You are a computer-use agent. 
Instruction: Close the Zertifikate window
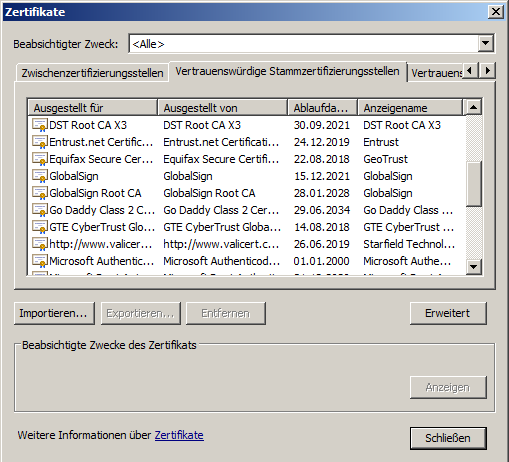click(x=496, y=12)
